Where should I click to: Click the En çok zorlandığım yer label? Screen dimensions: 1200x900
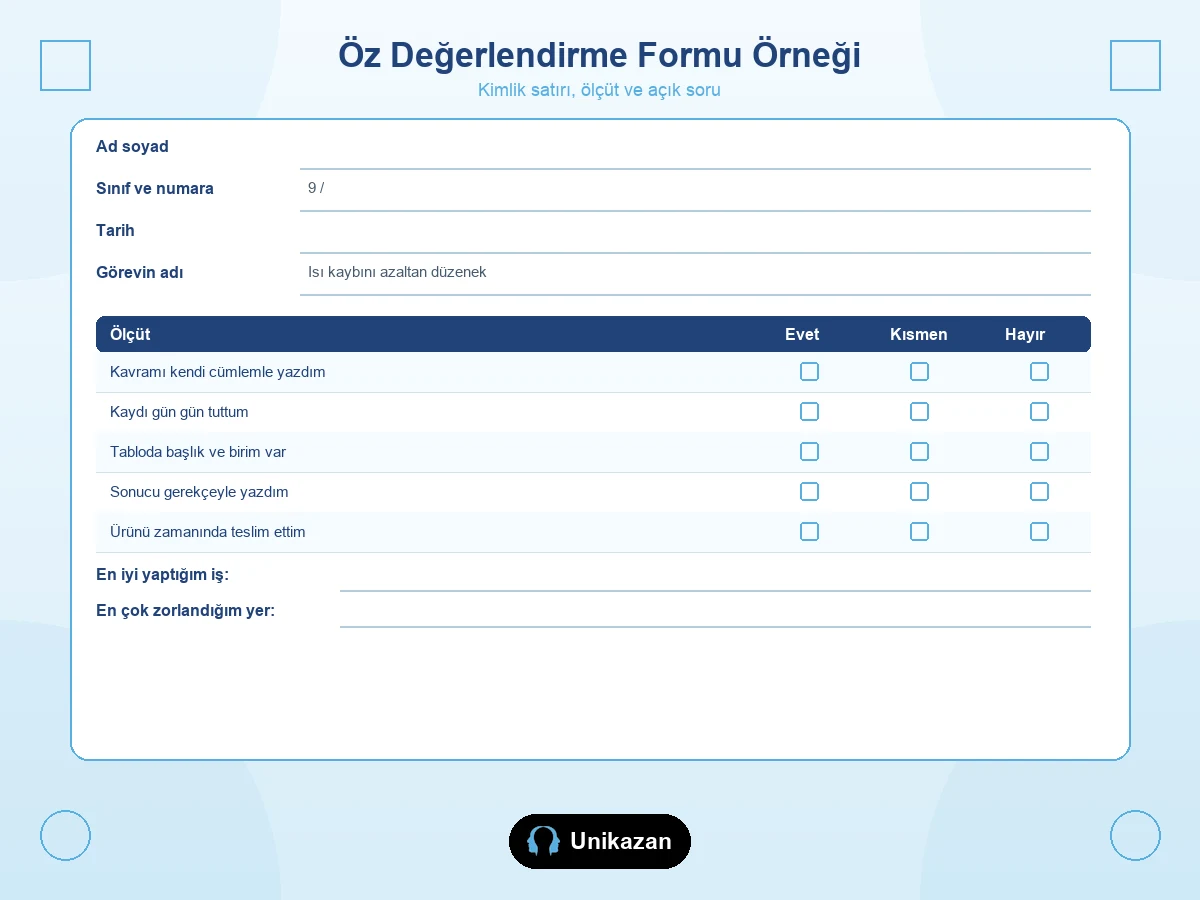(185, 611)
